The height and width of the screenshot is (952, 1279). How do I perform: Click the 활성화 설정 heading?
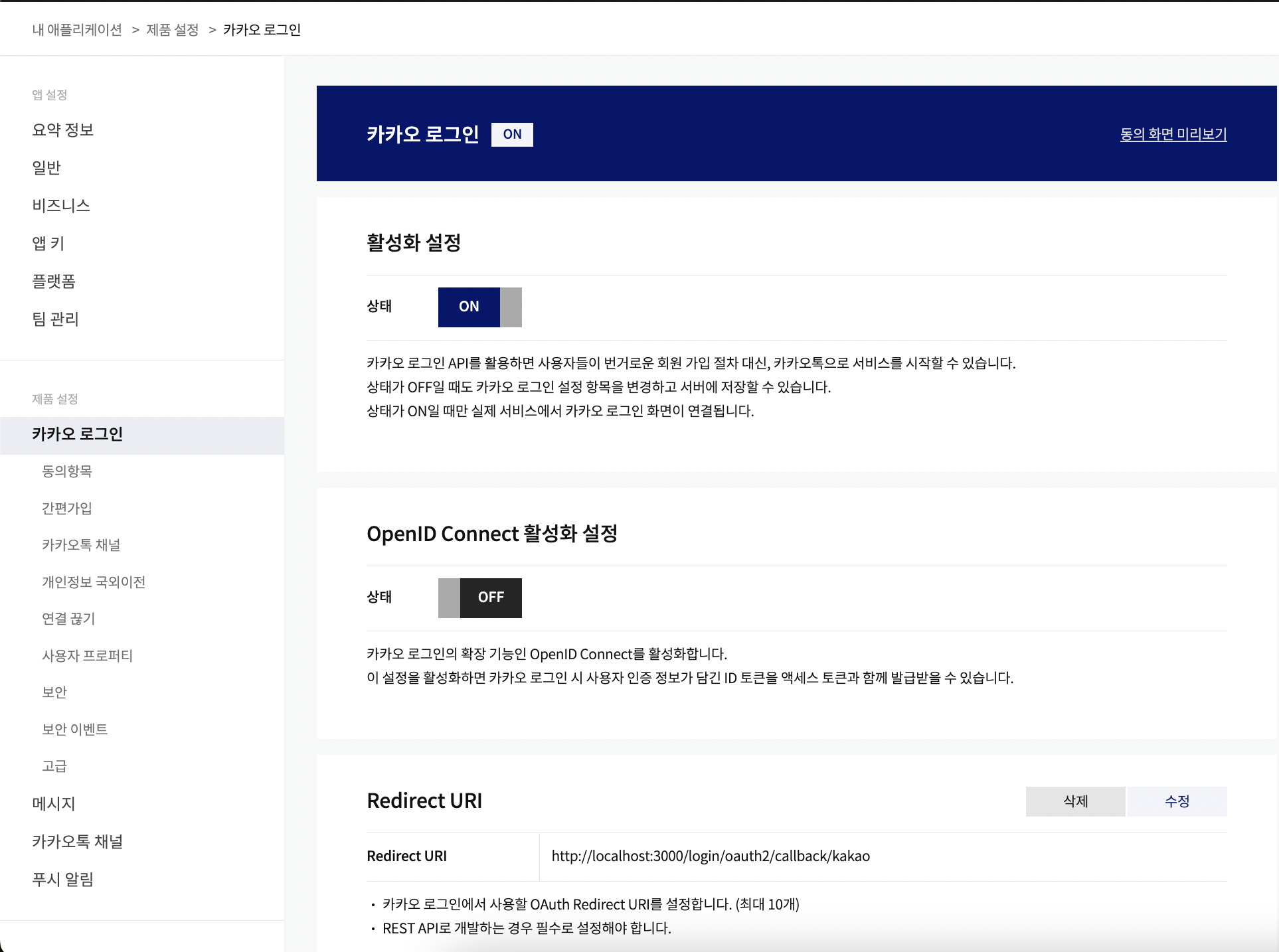pos(414,242)
